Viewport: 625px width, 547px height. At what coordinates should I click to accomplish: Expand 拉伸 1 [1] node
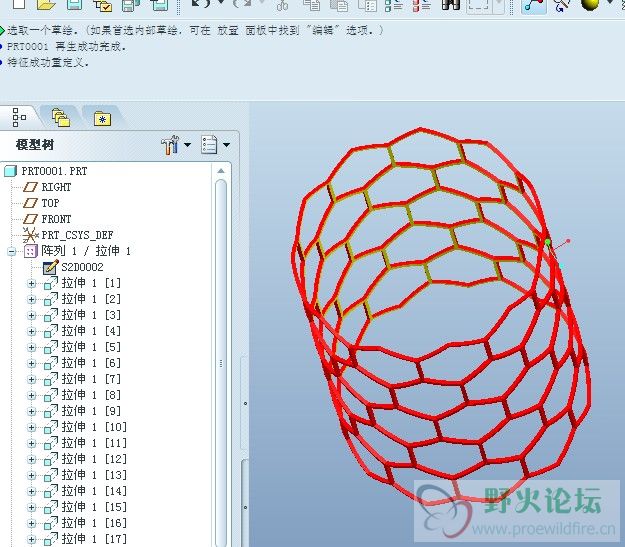click(x=31, y=283)
